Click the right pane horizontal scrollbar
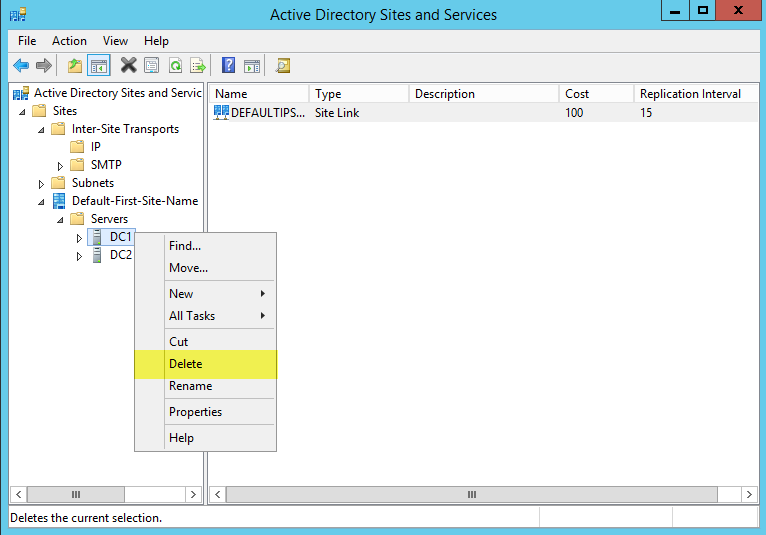The height and width of the screenshot is (535, 766). (x=472, y=495)
